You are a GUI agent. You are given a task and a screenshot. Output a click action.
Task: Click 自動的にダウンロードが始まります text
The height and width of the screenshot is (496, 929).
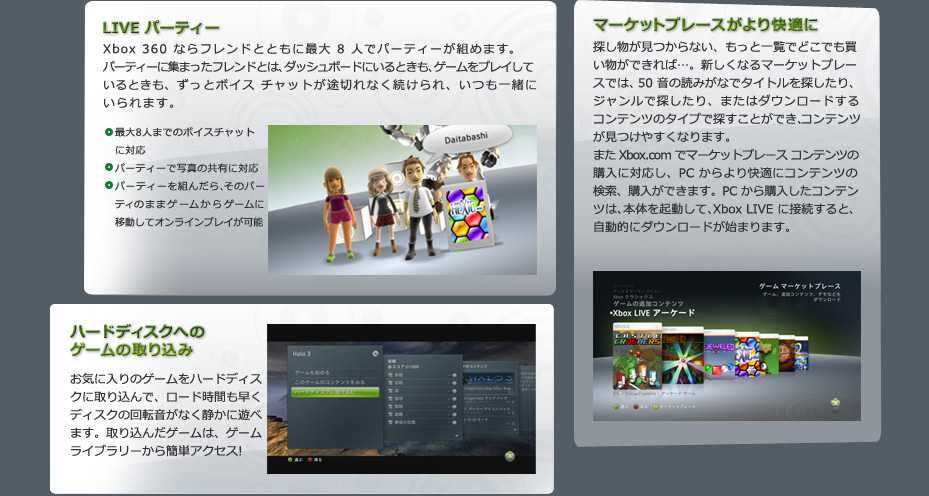pos(692,227)
